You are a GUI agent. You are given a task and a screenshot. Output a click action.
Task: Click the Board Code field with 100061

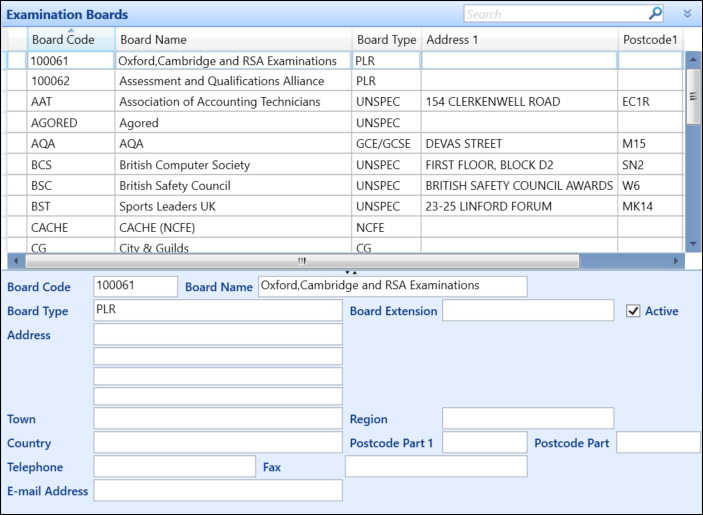(135, 286)
